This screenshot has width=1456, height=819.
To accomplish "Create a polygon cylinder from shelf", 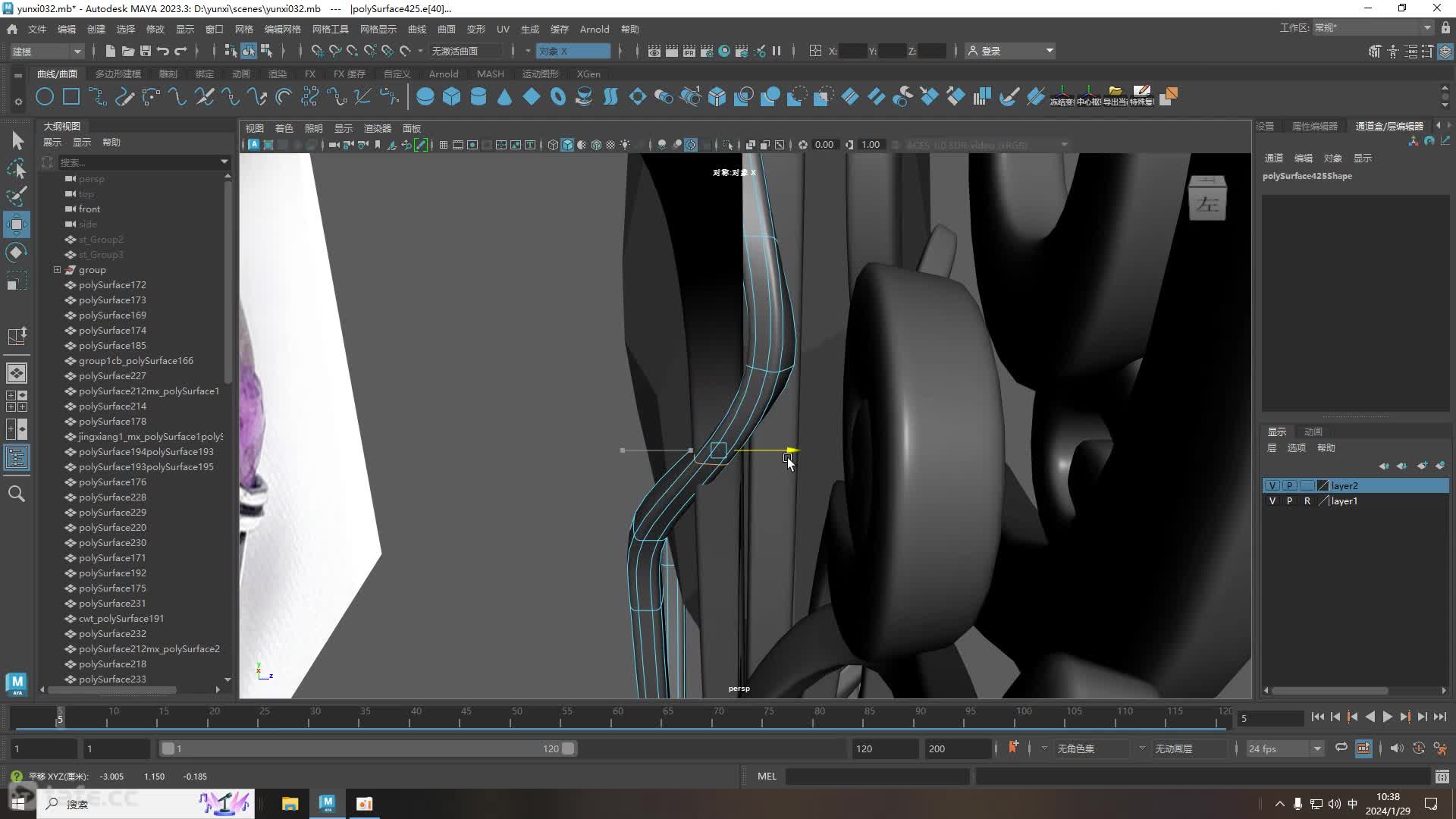I will [x=479, y=97].
